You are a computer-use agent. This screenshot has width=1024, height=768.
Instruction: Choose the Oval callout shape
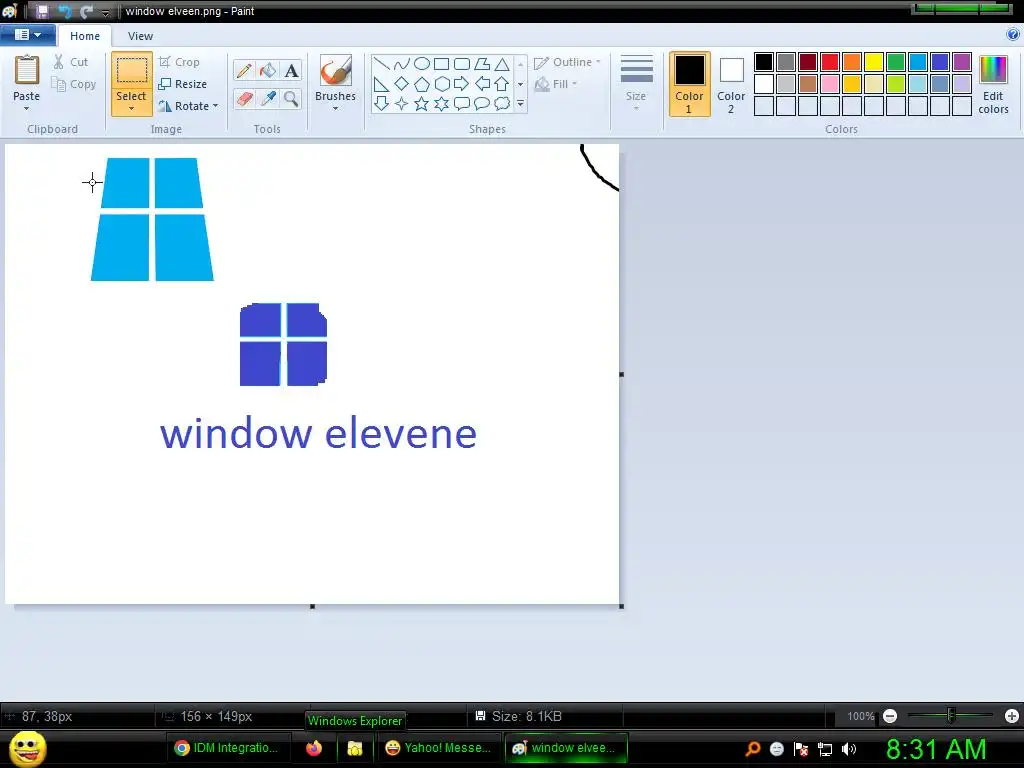pyautogui.click(x=482, y=103)
